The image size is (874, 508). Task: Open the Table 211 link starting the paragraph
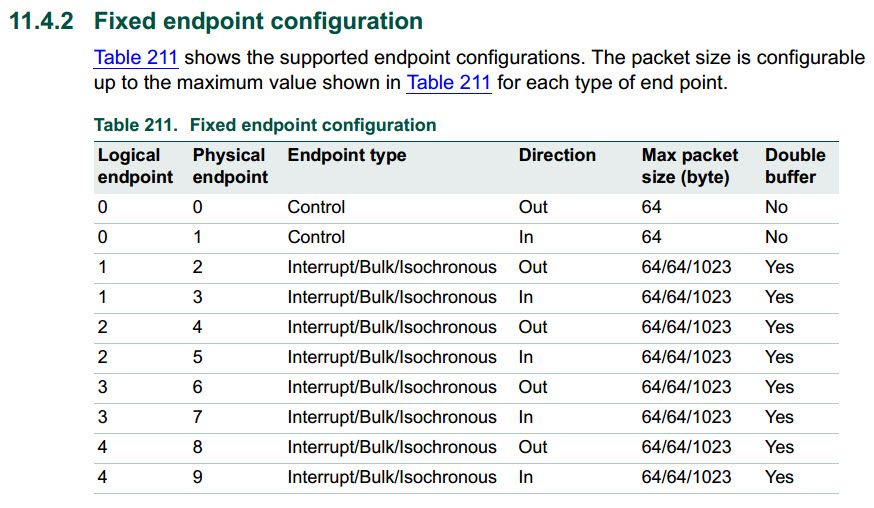[x=135, y=58]
